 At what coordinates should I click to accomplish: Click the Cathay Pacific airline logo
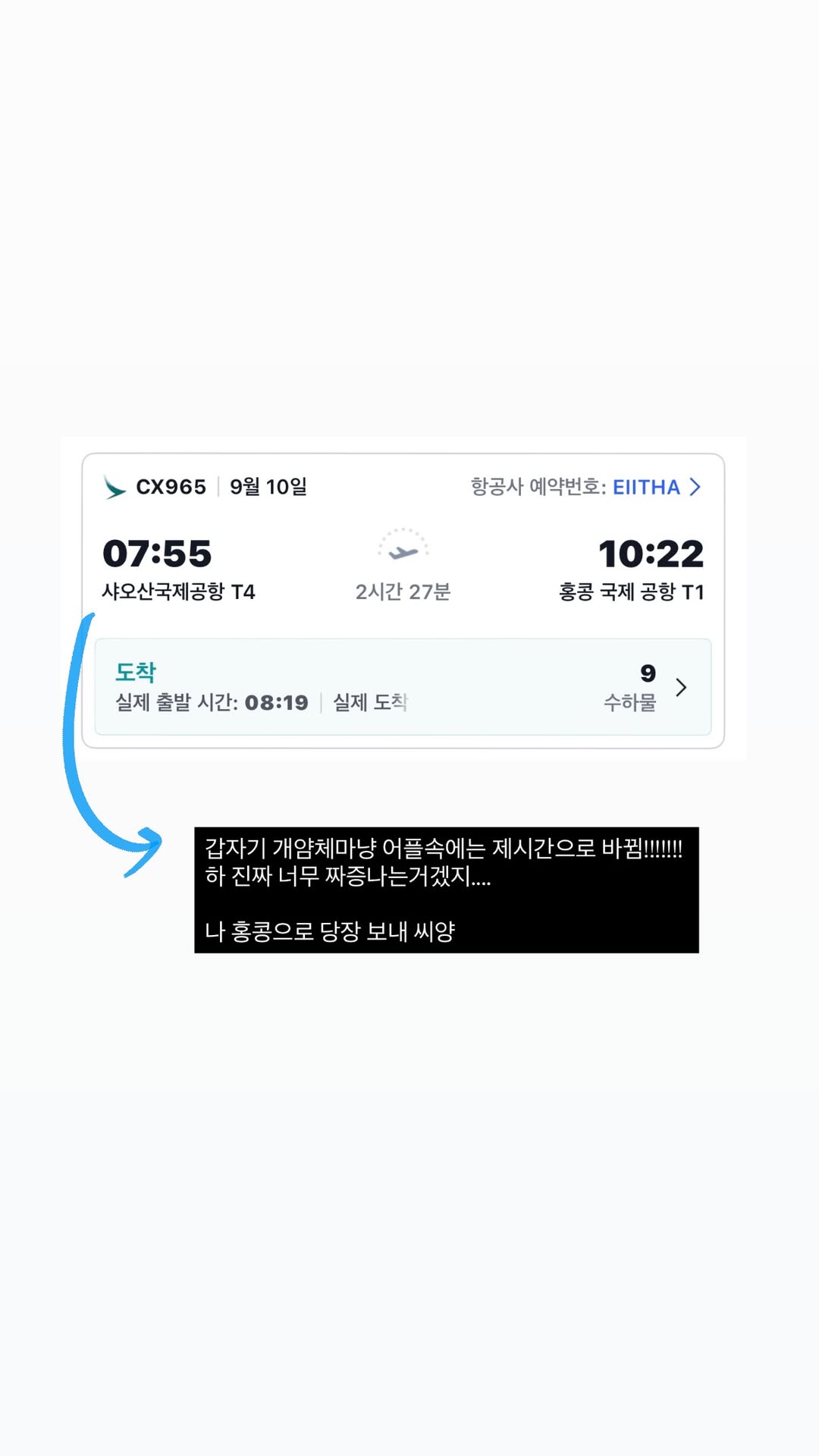tap(115, 488)
